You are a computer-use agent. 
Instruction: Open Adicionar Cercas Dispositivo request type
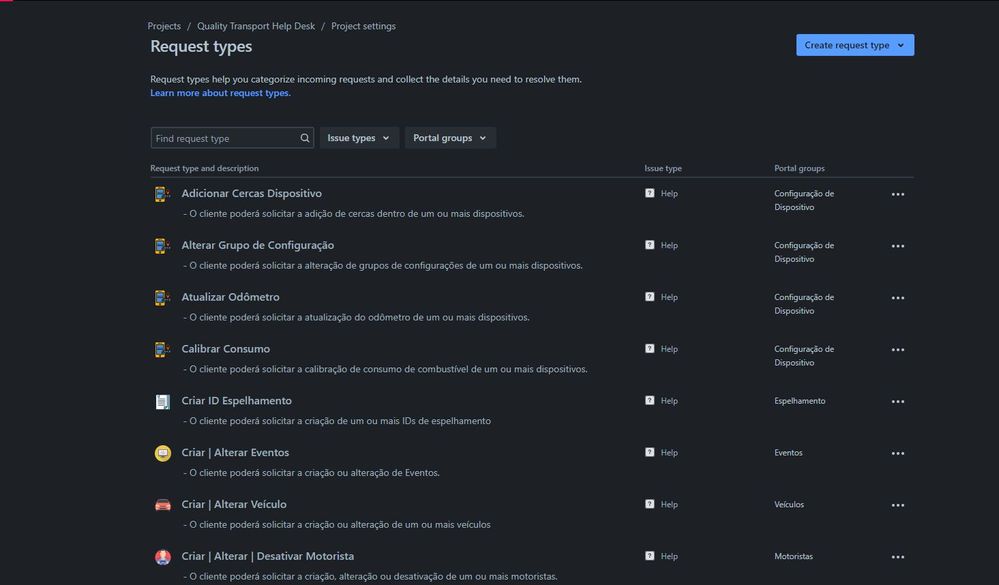252,193
